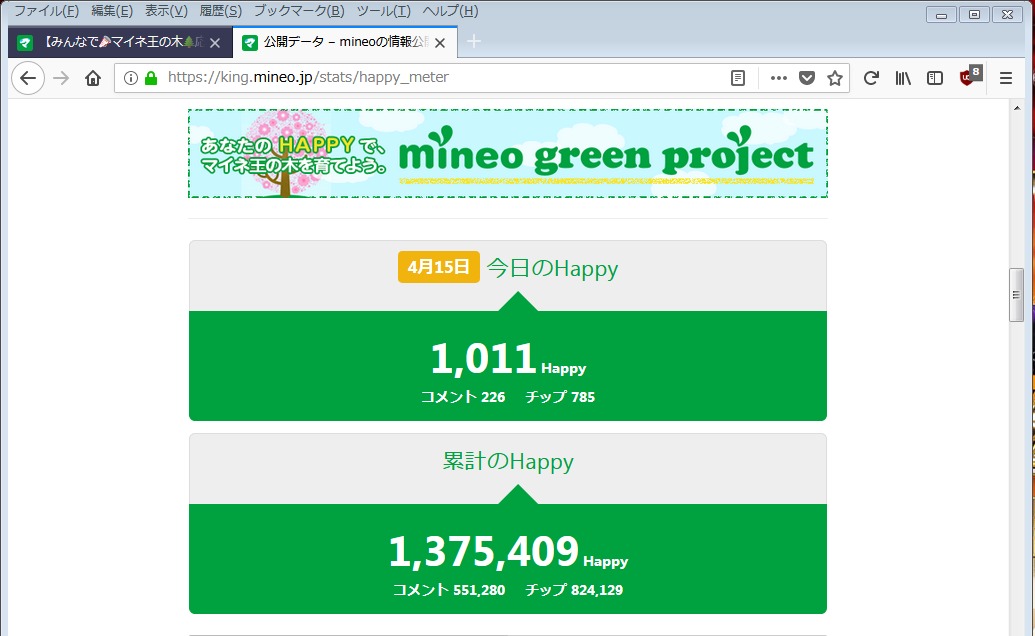Click the 累計のHappy heading
The height and width of the screenshot is (636, 1035).
[508, 461]
